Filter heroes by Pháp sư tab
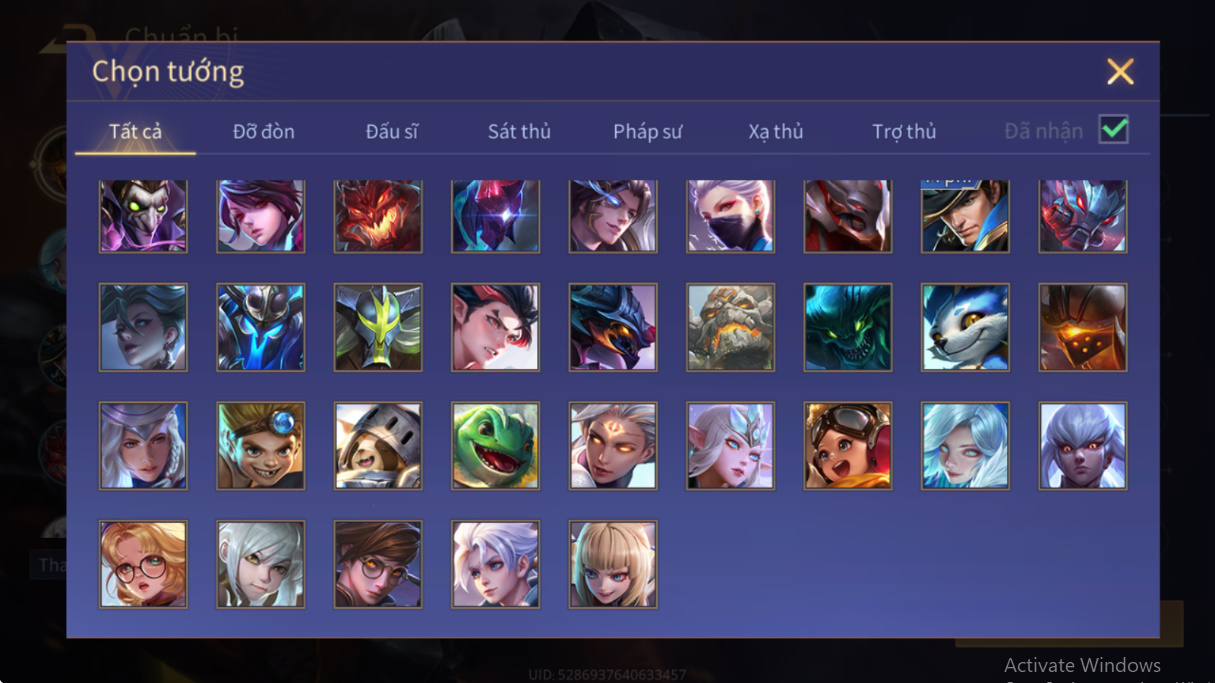Viewport: 1215px width, 683px height. 648,132
